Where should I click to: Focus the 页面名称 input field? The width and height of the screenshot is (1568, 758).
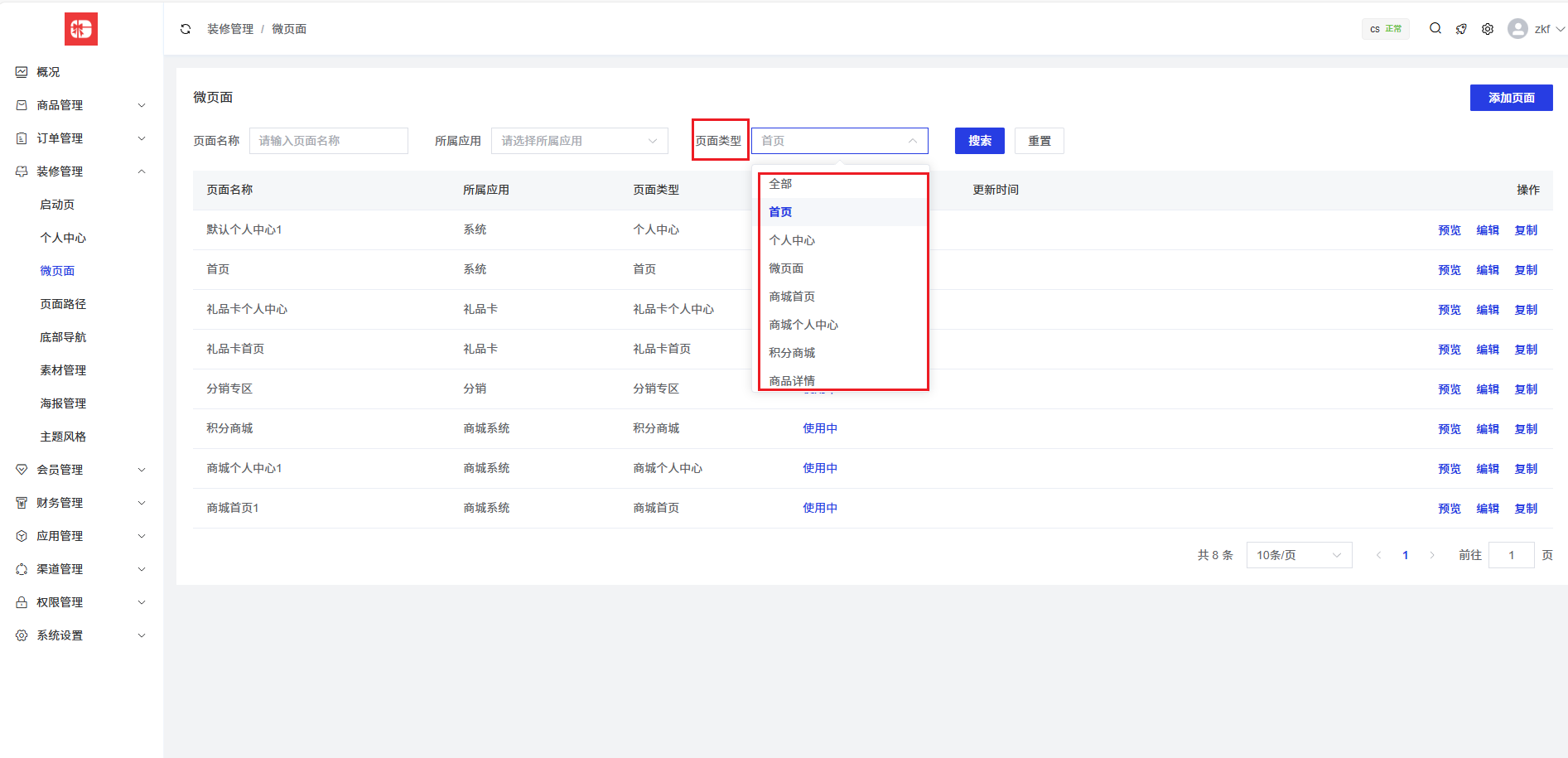click(x=328, y=141)
